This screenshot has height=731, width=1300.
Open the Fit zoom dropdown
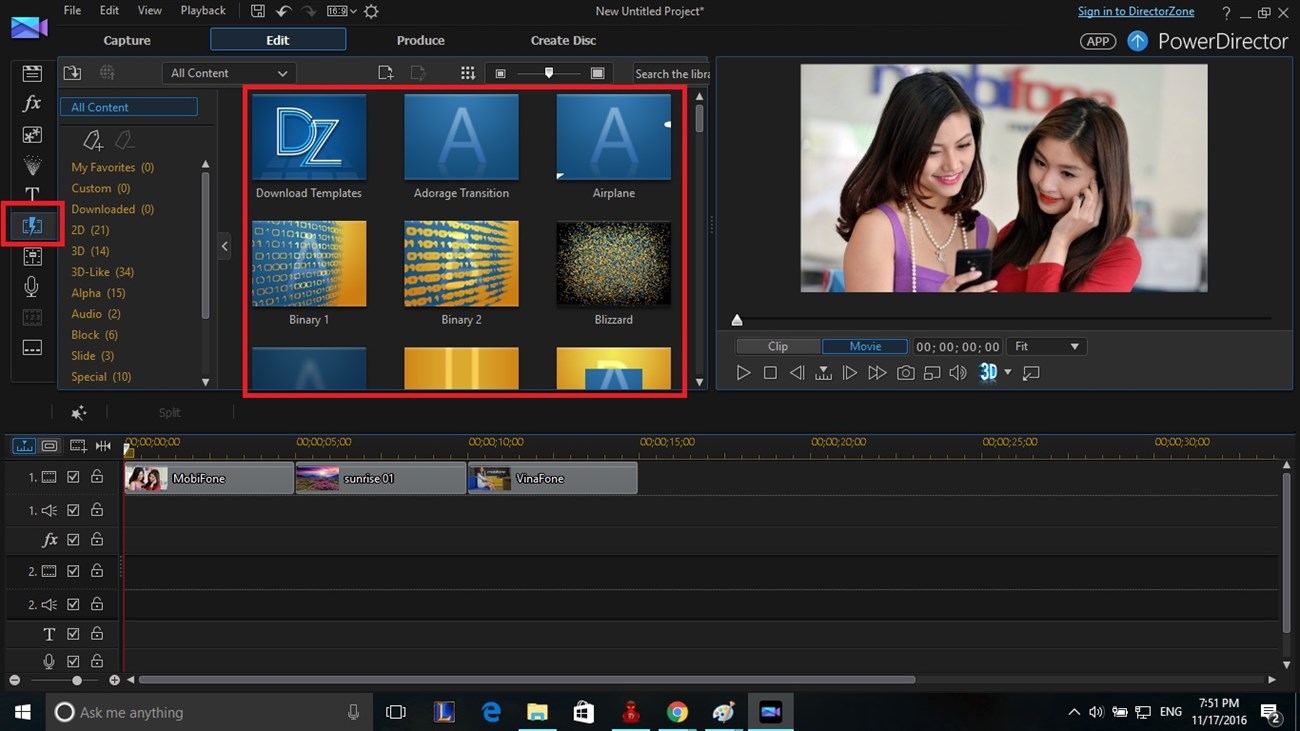tap(1045, 346)
